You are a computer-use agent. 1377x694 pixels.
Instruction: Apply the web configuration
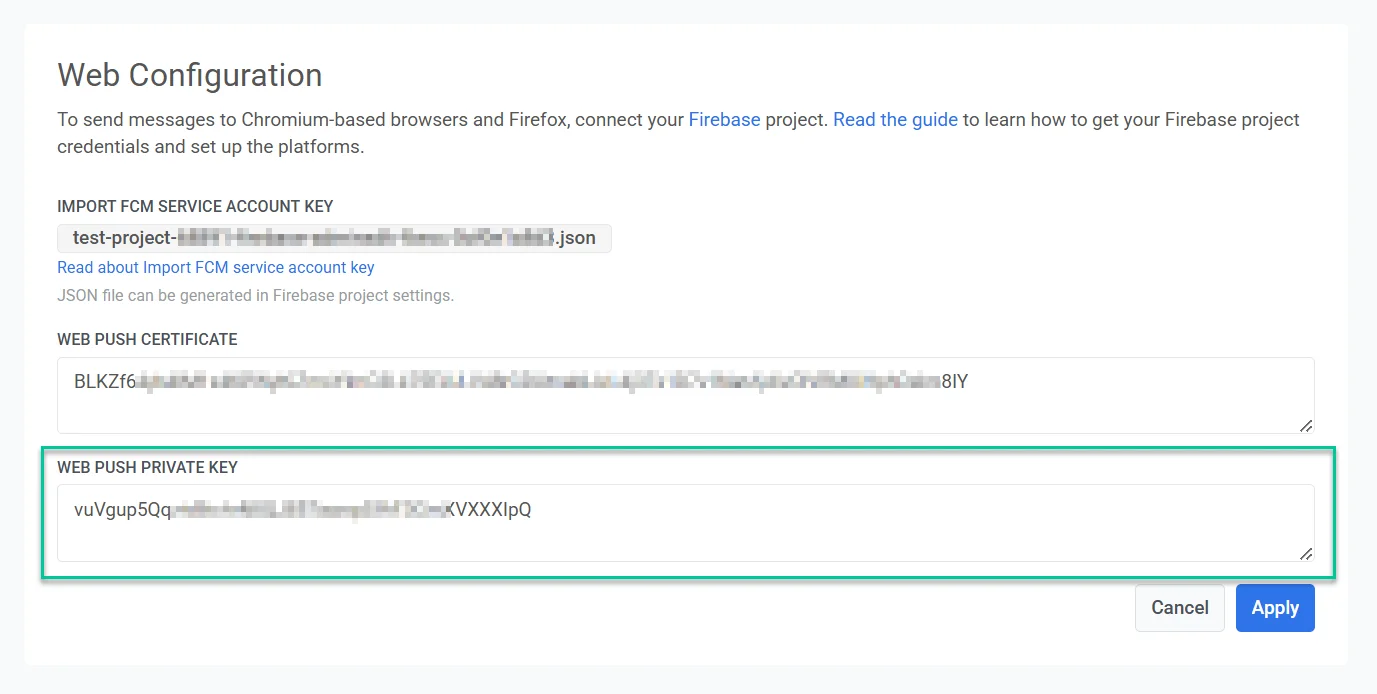[1274, 608]
